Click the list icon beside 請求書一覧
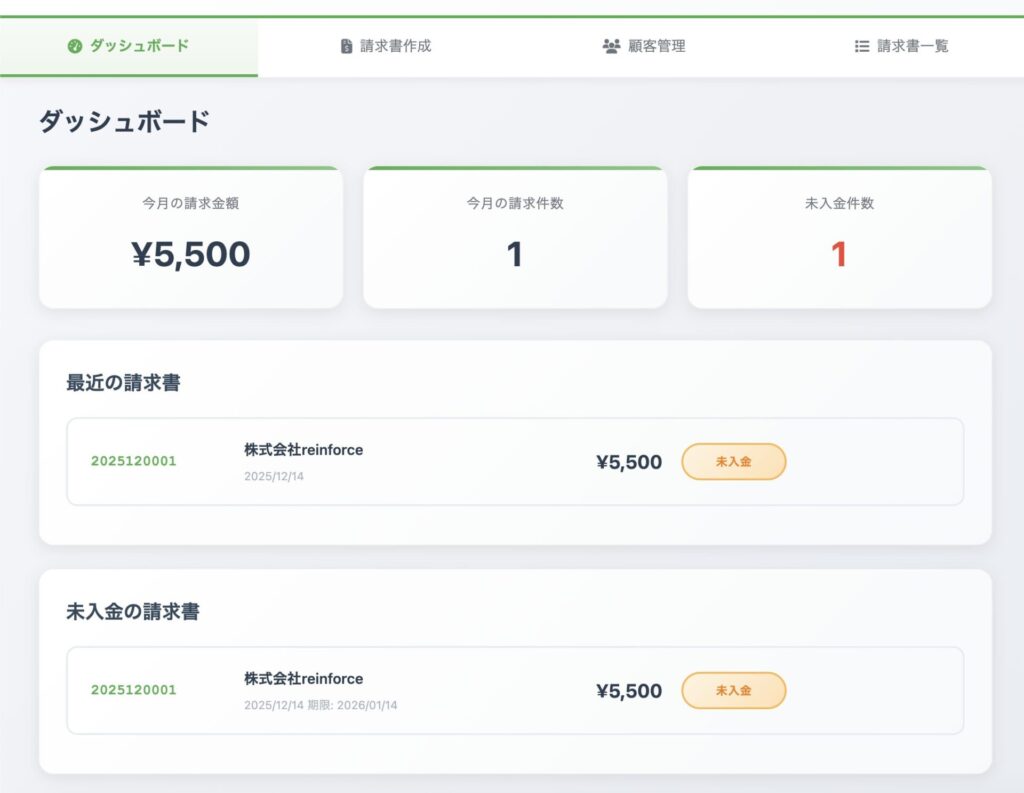Image resolution: width=1024 pixels, height=793 pixels. point(862,46)
